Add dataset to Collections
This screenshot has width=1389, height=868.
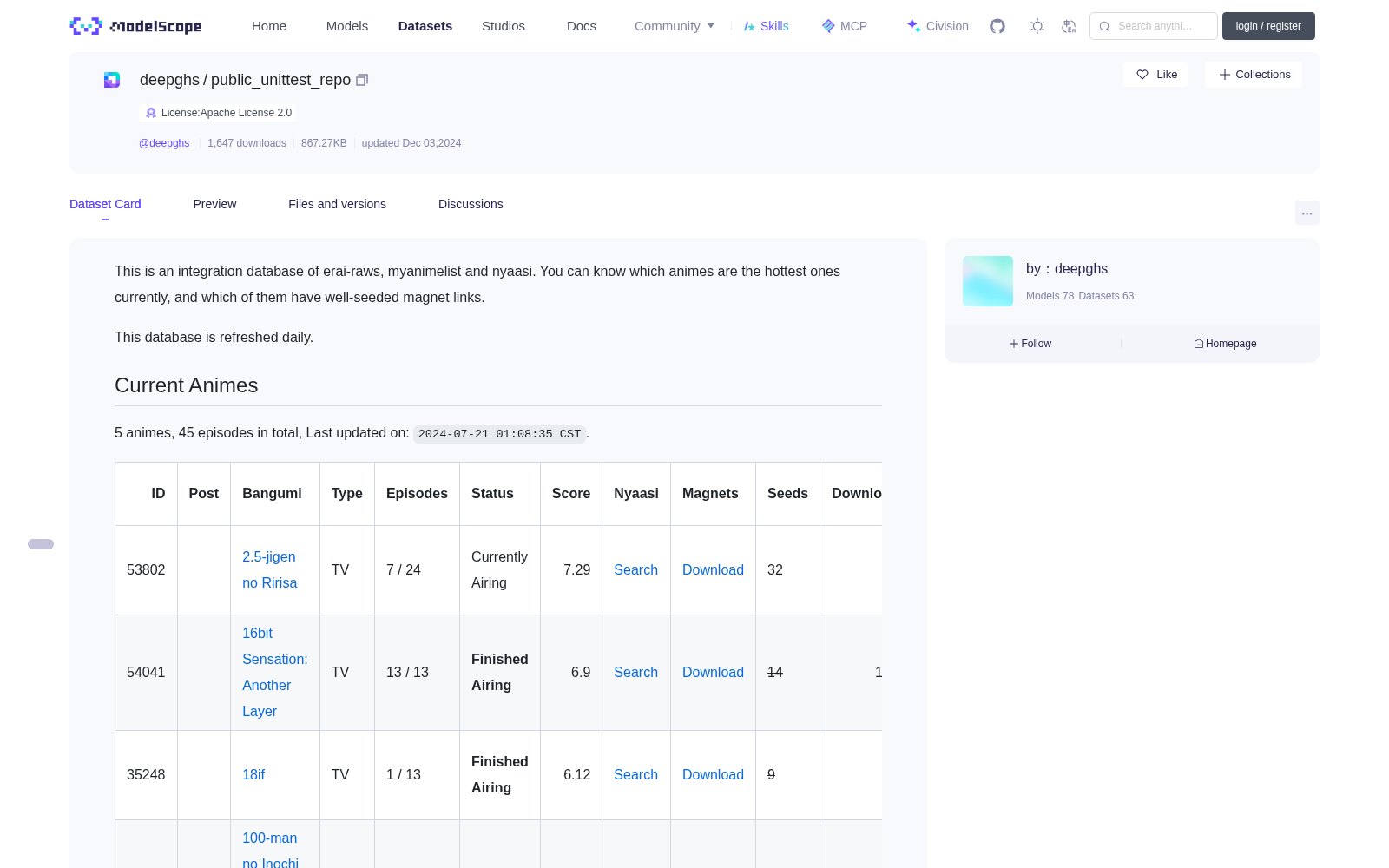pos(1254,75)
